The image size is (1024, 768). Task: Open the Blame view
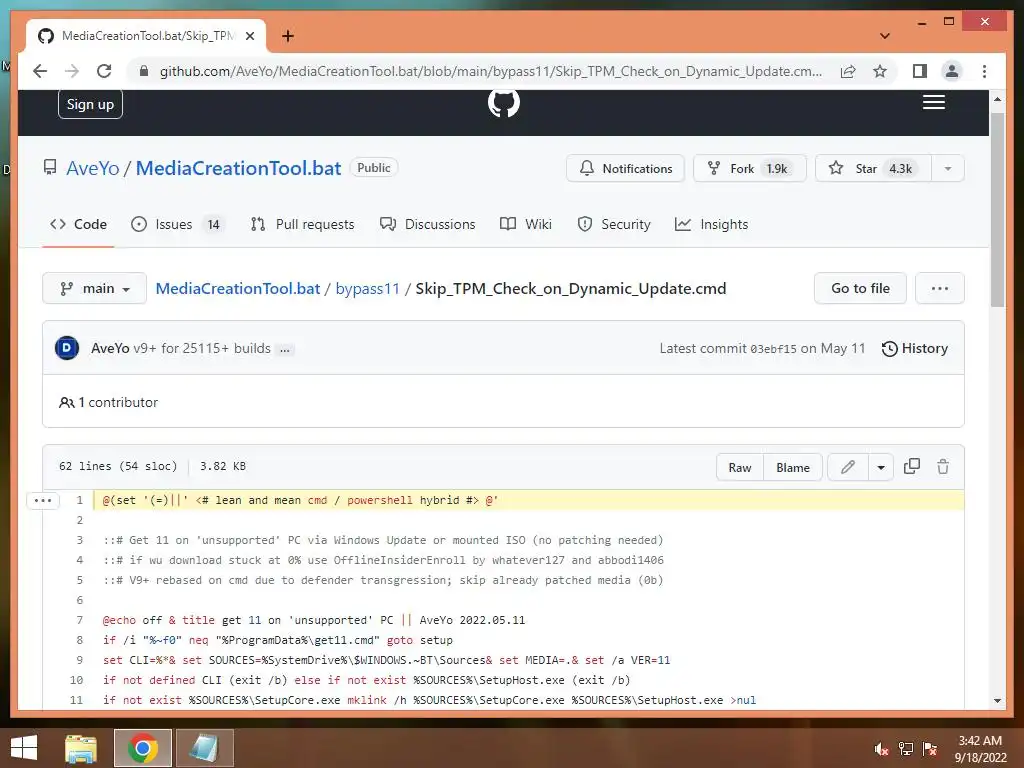click(793, 467)
